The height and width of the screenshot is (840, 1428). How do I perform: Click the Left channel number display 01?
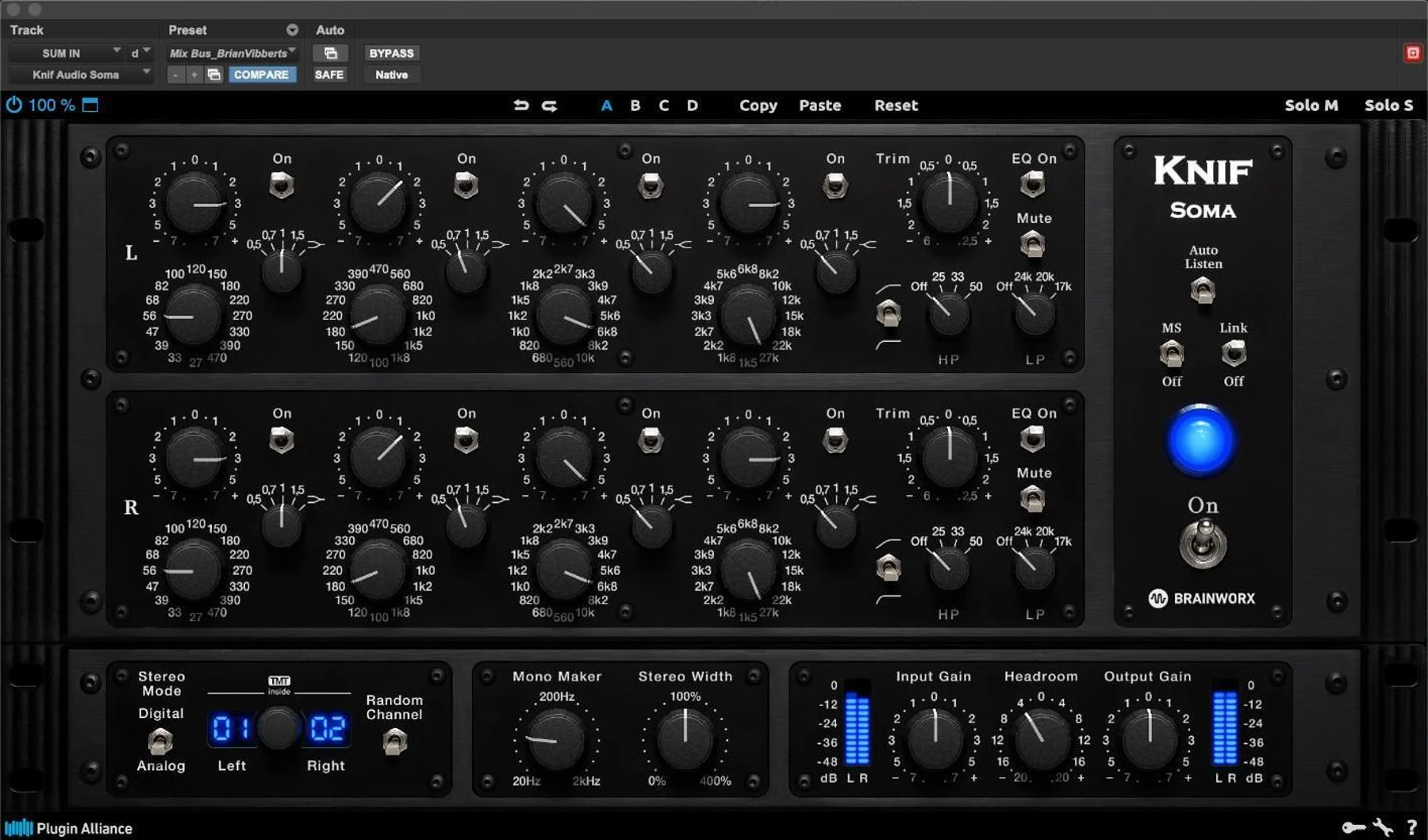click(x=231, y=728)
